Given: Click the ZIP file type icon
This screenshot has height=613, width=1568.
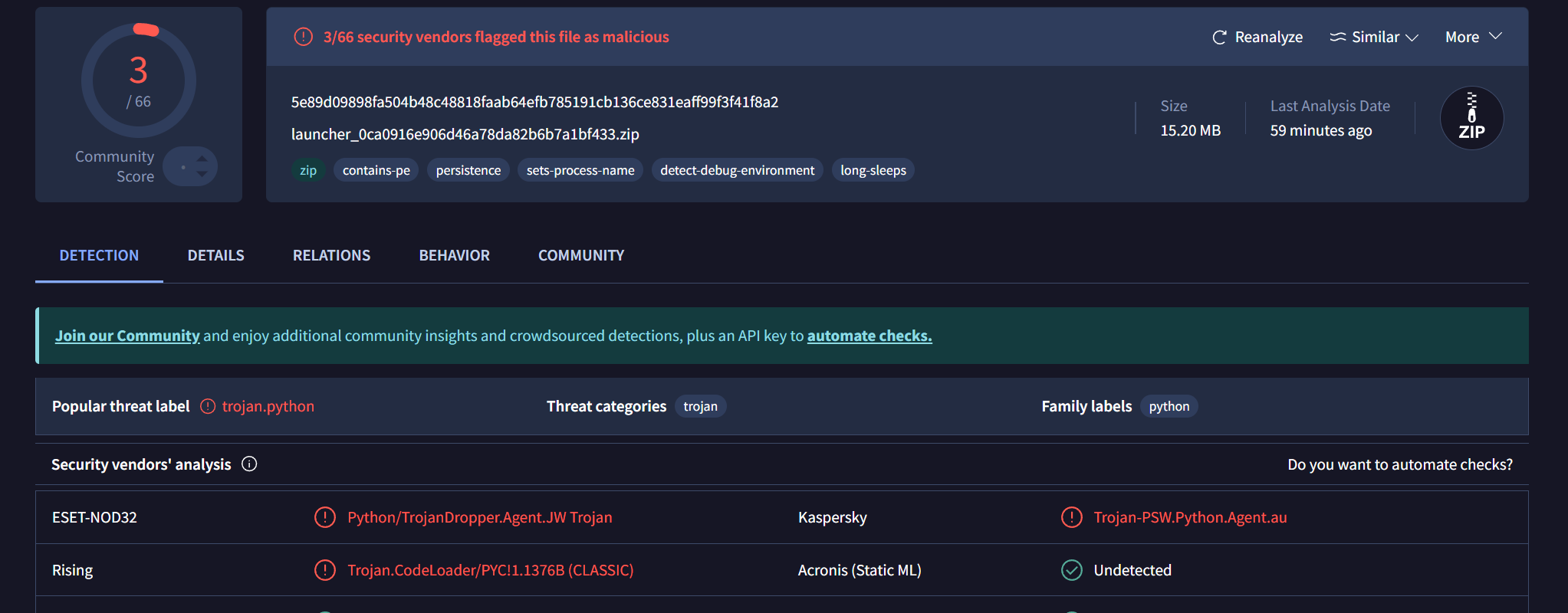Looking at the screenshot, I should coord(1471,118).
